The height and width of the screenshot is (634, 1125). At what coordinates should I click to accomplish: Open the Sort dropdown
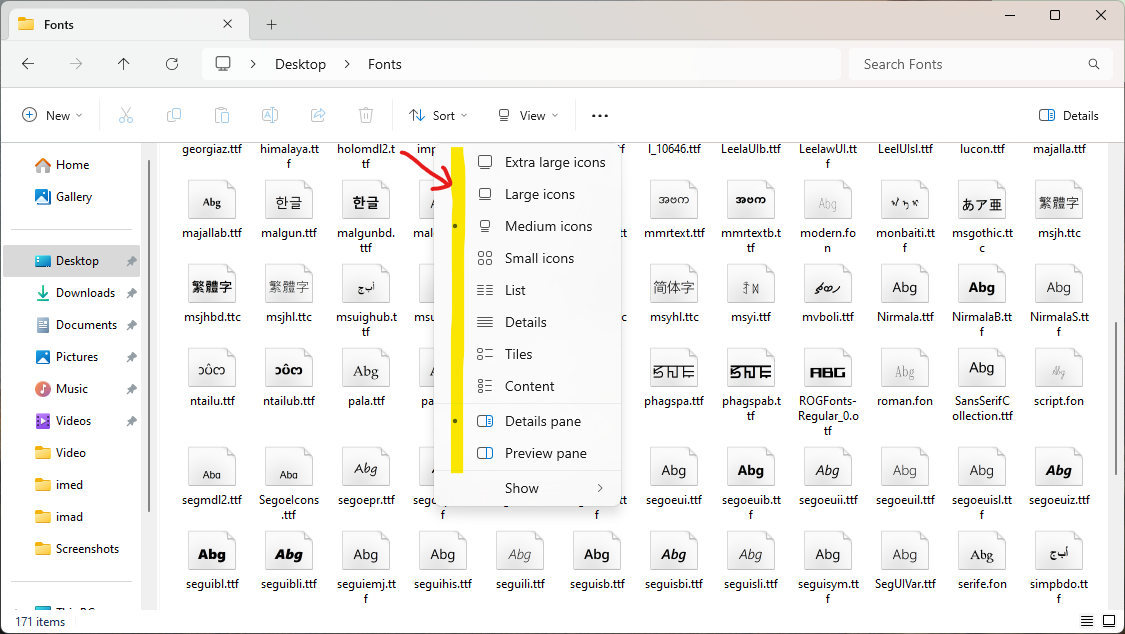tap(438, 115)
